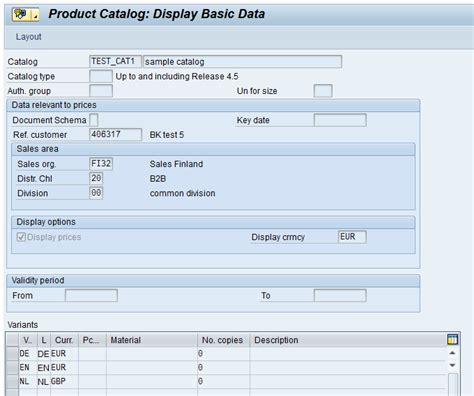
Task: Click the Ref. customer field 406317
Action: (115, 135)
